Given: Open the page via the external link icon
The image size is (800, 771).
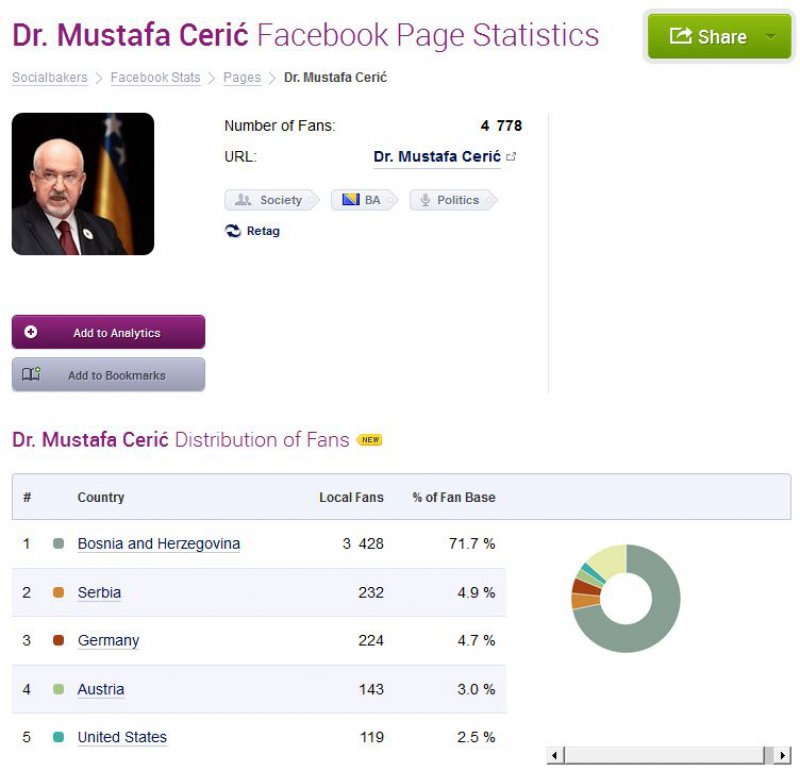Looking at the screenshot, I should pos(512,155).
